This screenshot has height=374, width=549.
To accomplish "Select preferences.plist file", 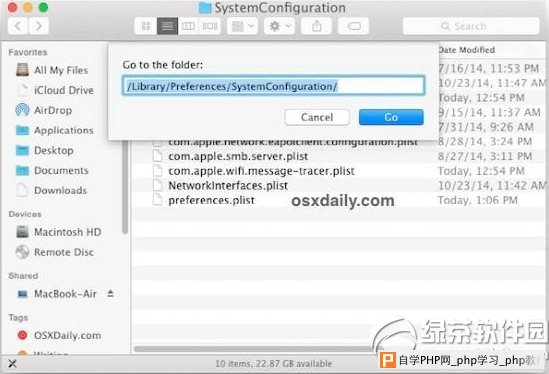I will click(x=211, y=200).
